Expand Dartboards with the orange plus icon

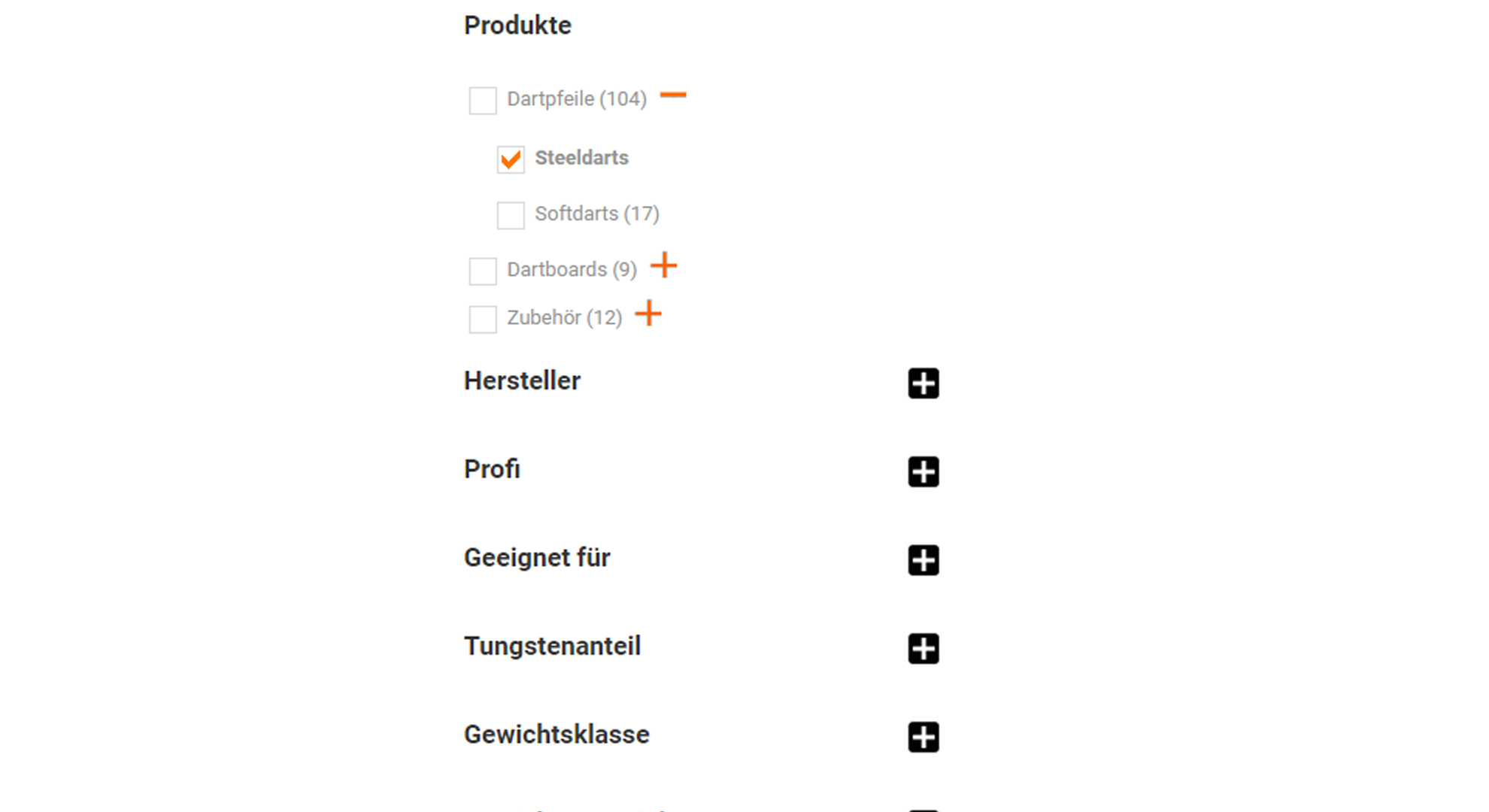(x=663, y=265)
